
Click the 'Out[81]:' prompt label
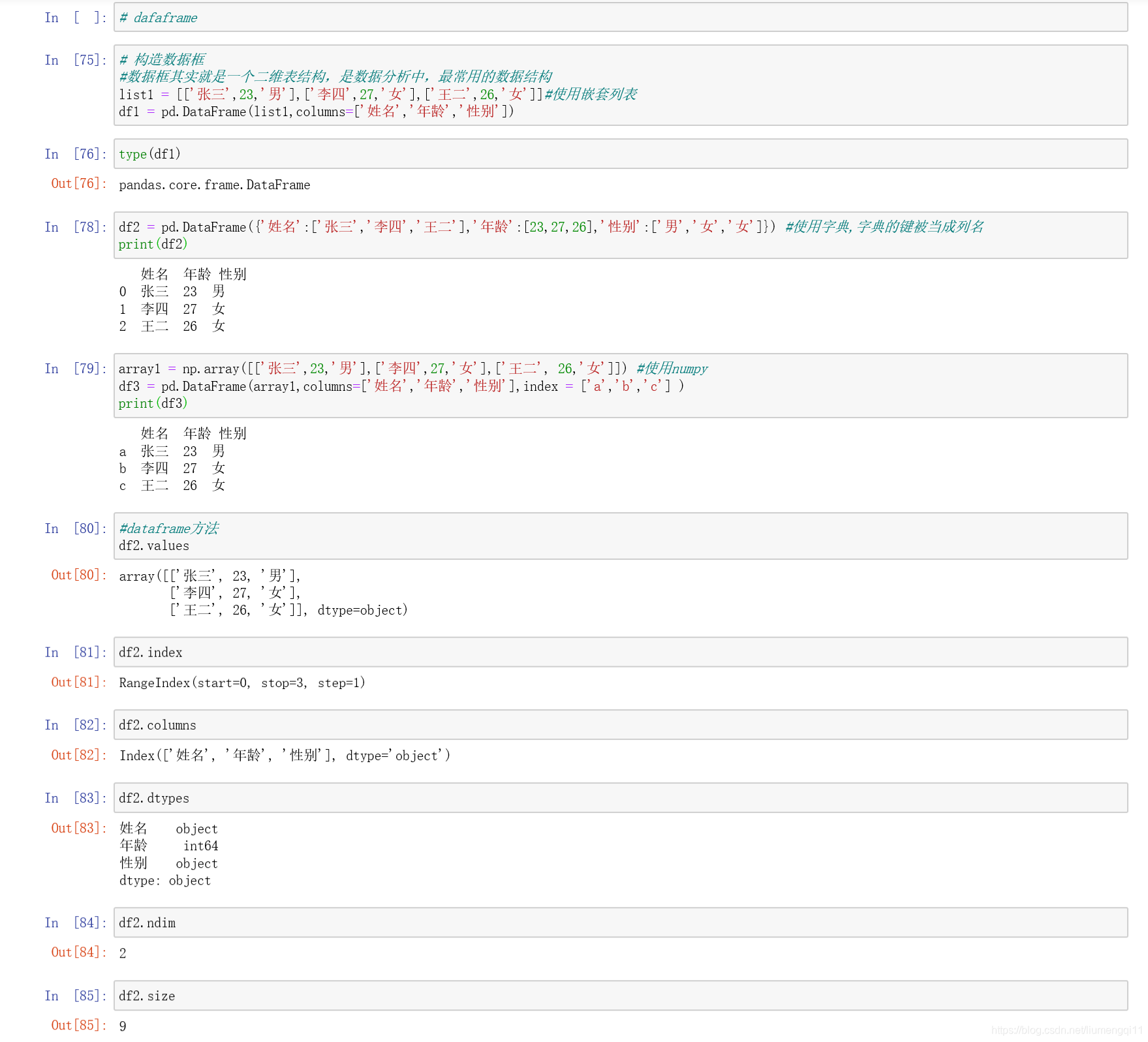click(79, 682)
